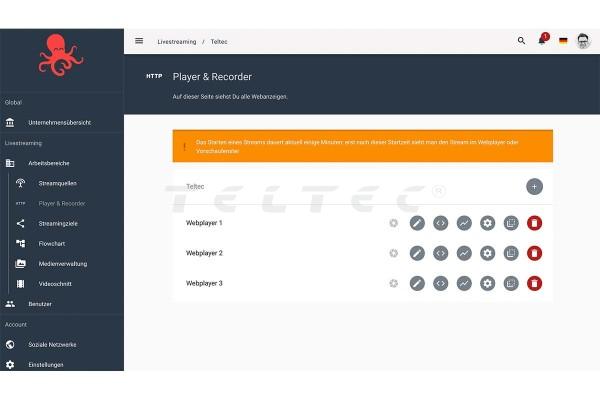Open the user profile avatar menu
600x400 pixels.
[583, 41]
